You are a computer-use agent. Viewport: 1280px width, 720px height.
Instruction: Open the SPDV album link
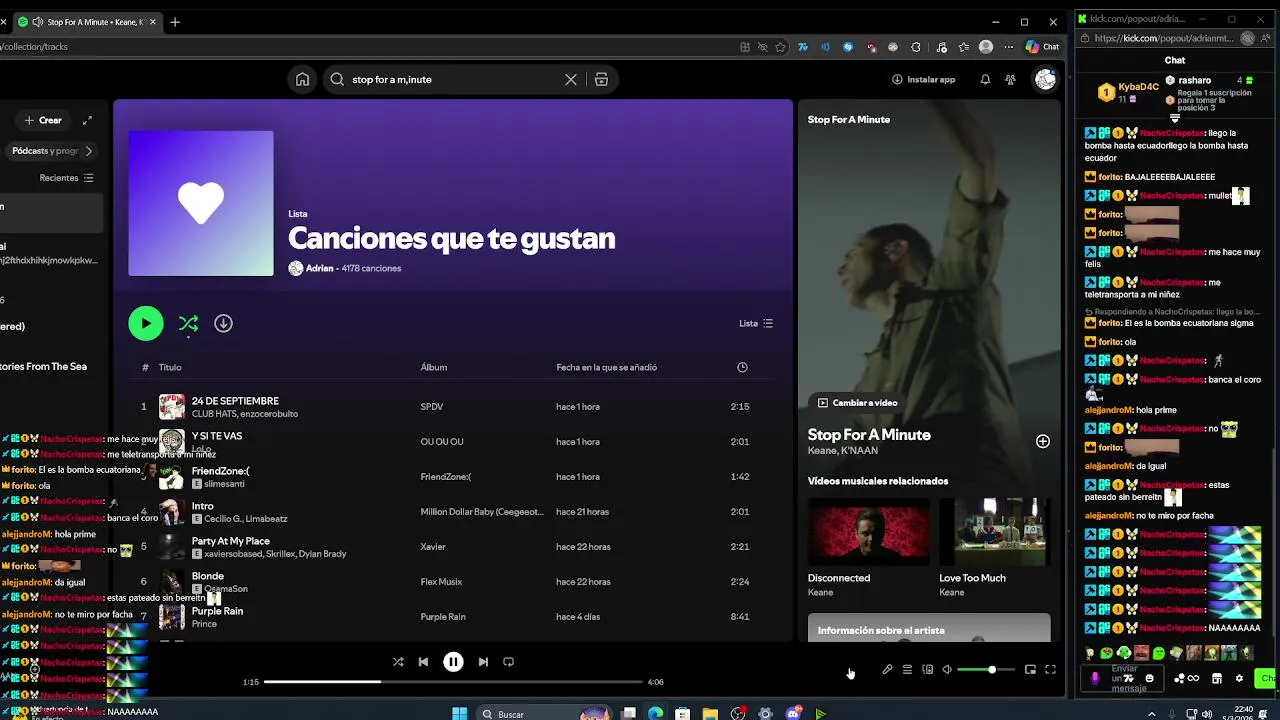point(432,407)
